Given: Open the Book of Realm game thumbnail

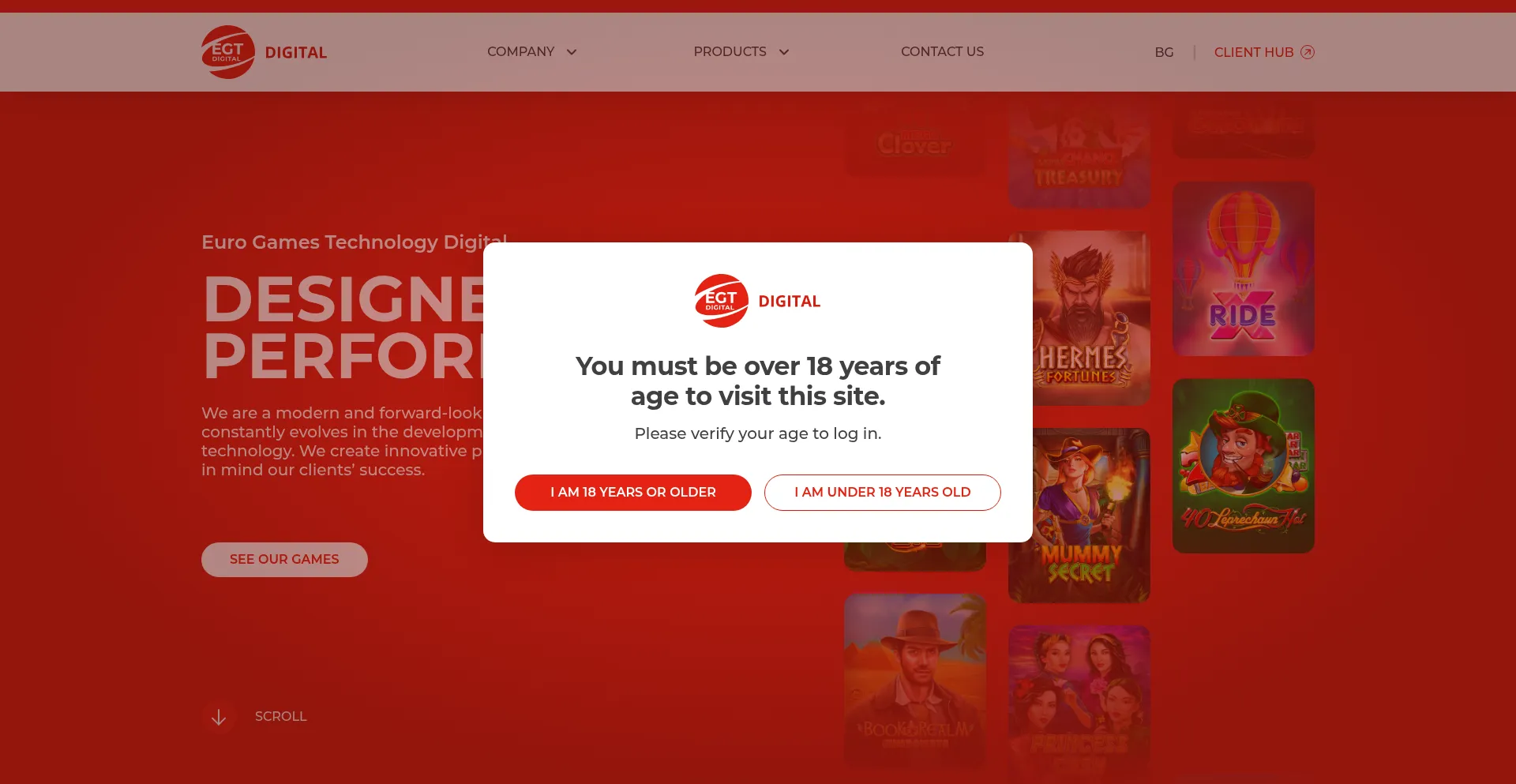Looking at the screenshot, I should click(915, 681).
